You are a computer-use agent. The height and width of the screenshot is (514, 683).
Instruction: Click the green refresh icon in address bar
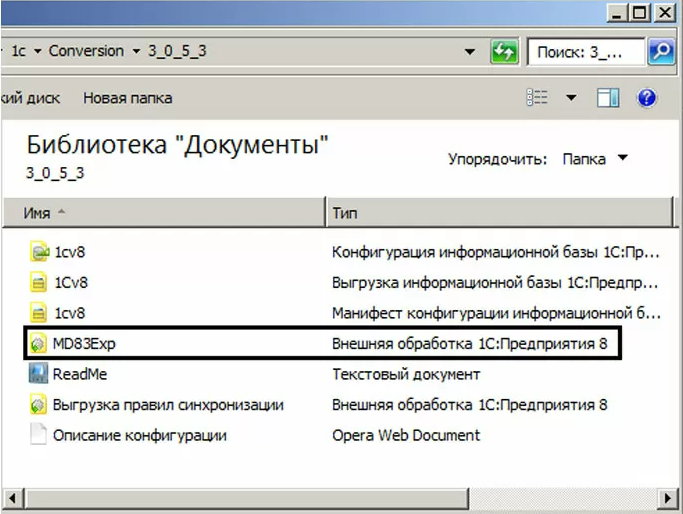pos(504,52)
